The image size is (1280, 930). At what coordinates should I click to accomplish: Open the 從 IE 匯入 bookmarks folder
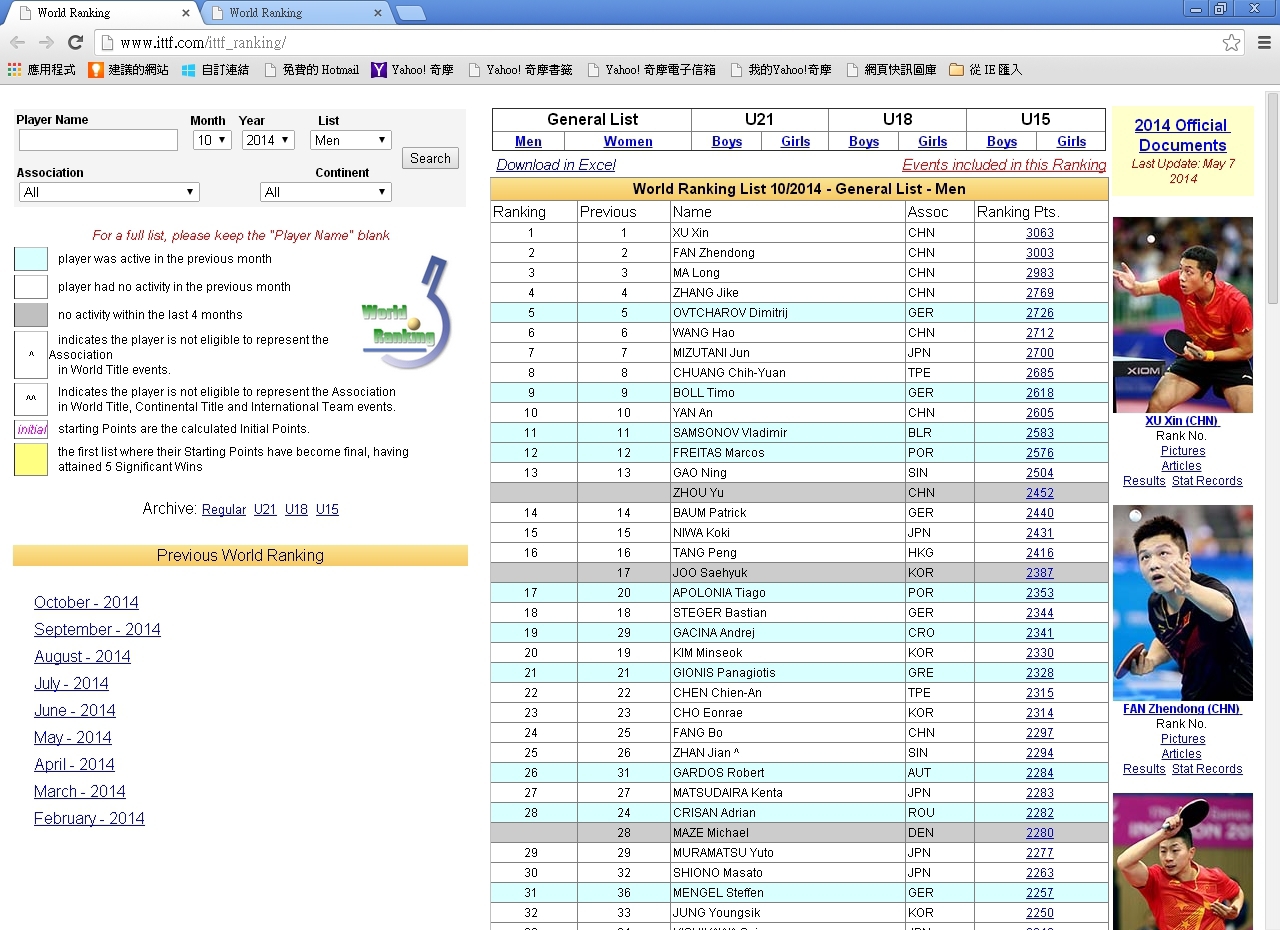pyautogui.click(x=985, y=70)
